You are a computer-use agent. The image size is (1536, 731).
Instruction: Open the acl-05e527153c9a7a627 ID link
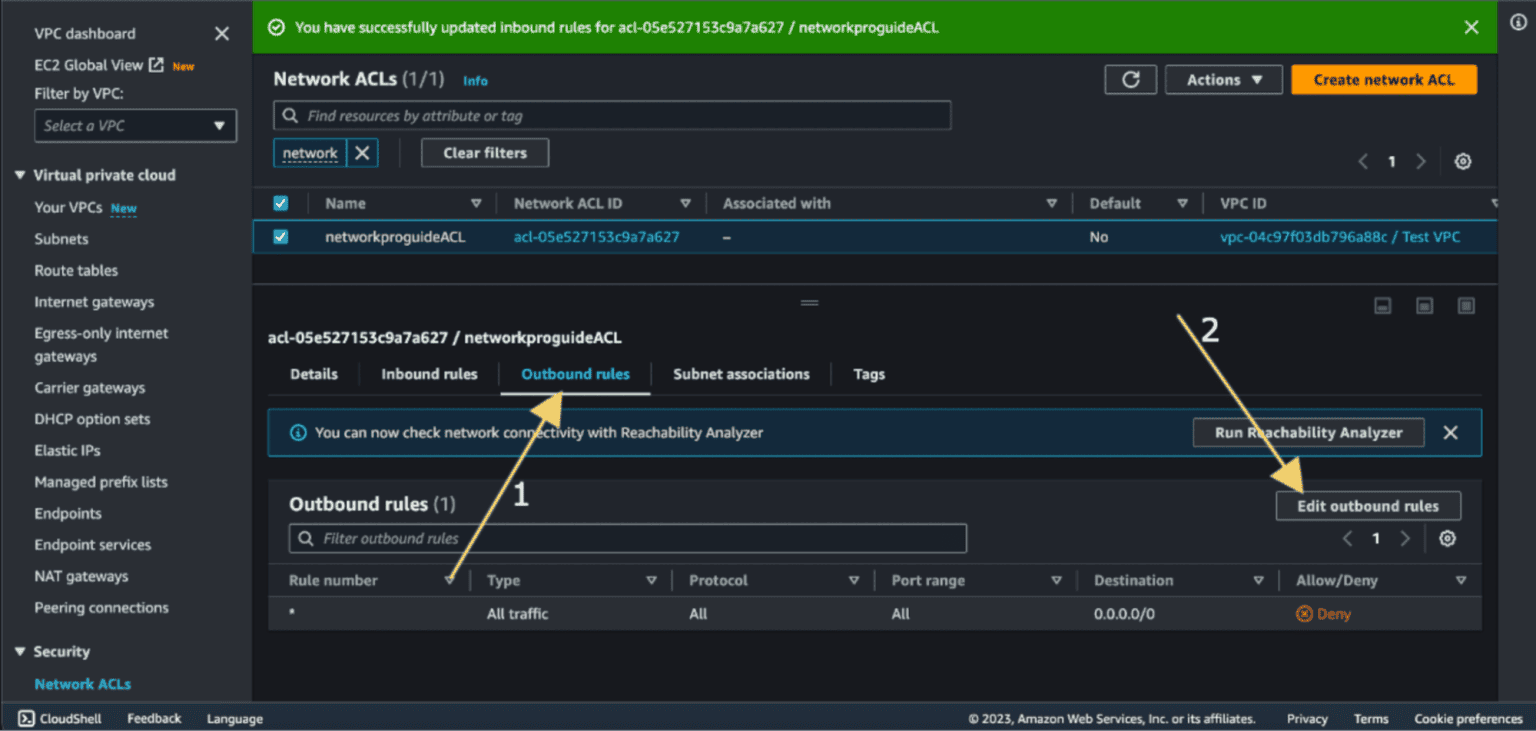pyautogui.click(x=596, y=237)
